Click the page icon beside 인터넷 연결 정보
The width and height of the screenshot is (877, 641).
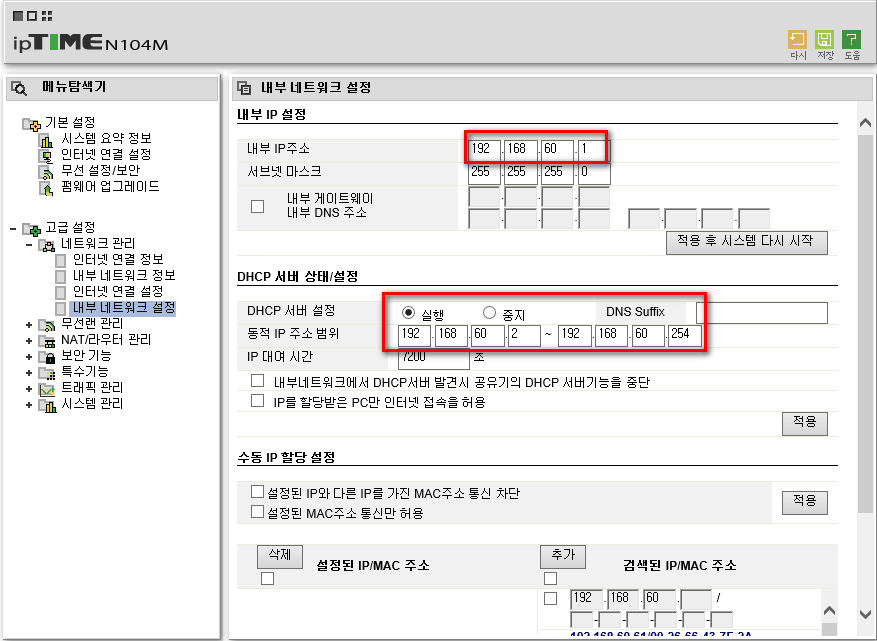point(60,261)
